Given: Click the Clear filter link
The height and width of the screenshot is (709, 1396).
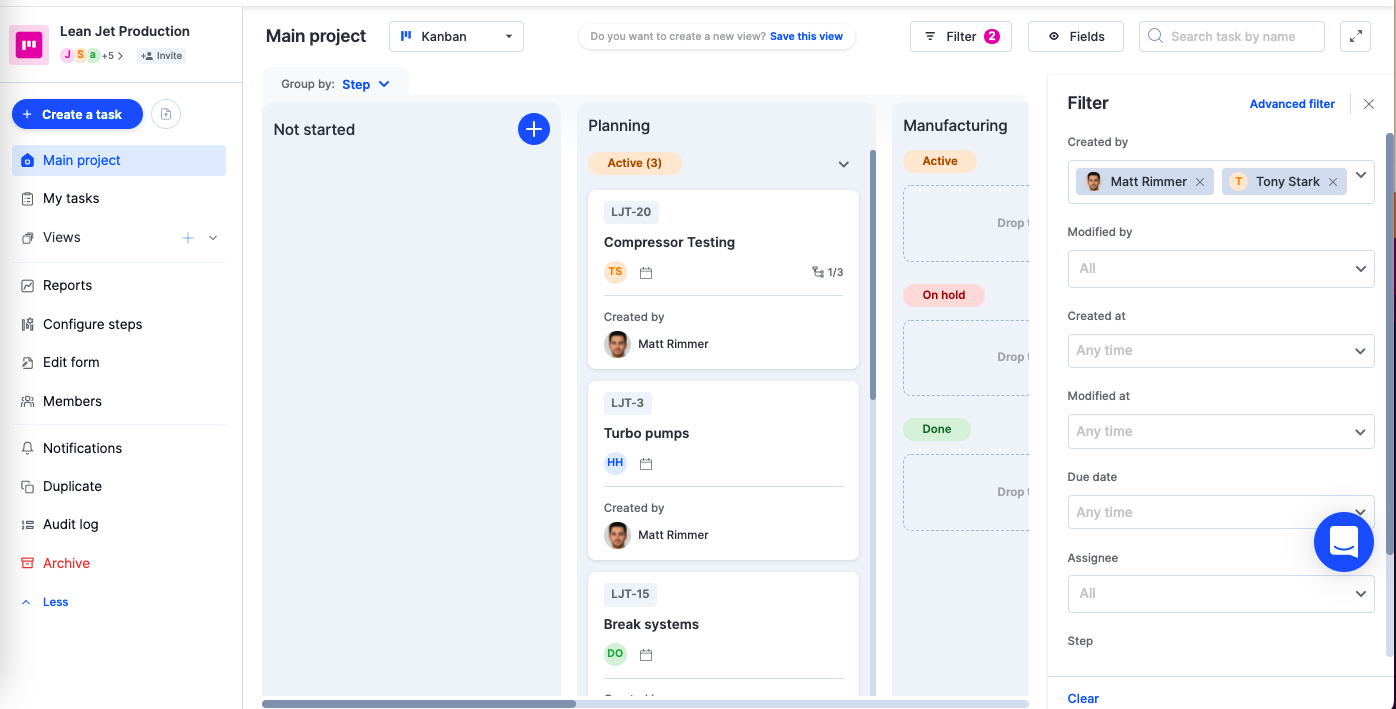Looking at the screenshot, I should pos(1083,699).
